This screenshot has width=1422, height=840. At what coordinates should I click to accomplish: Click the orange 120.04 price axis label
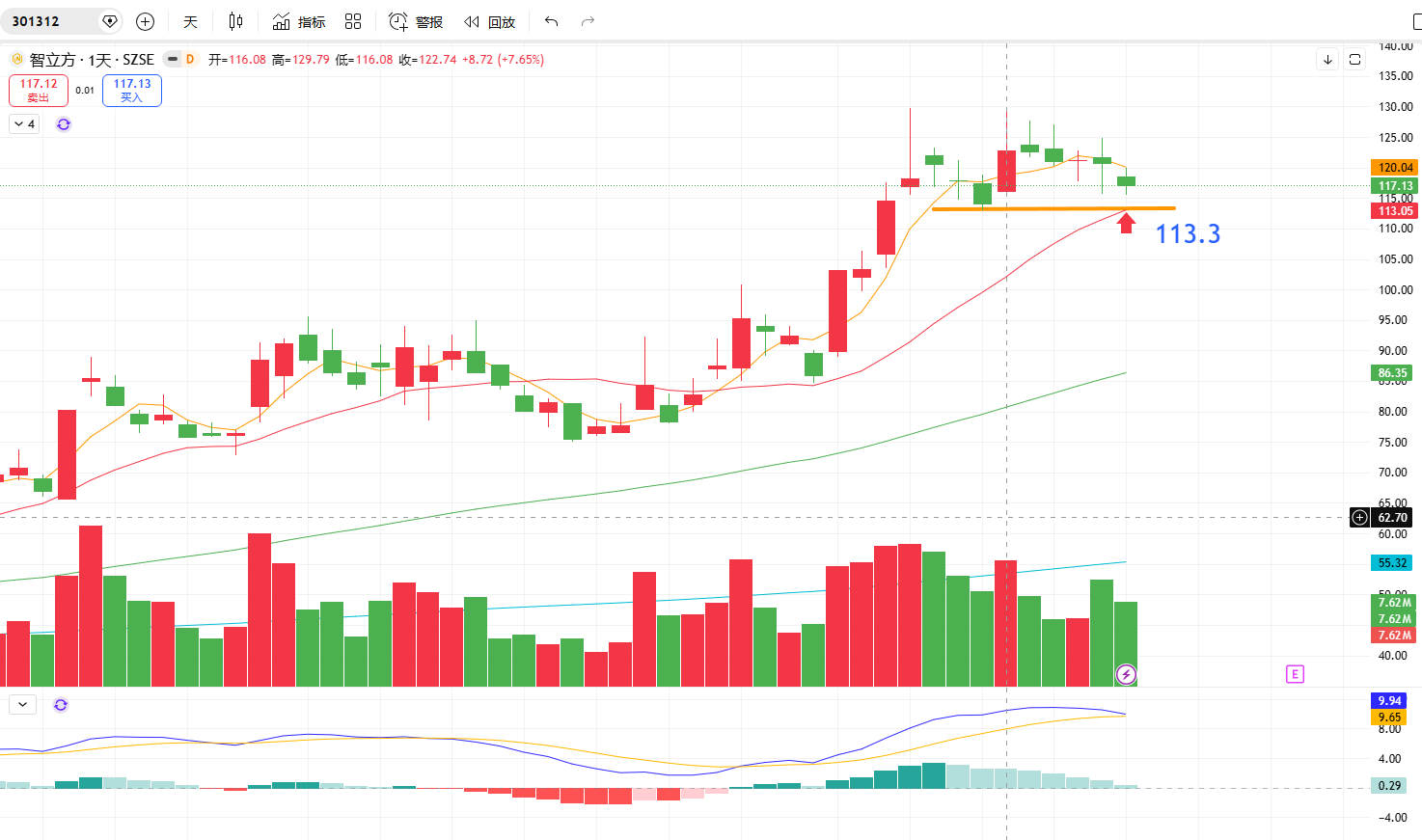1395,168
